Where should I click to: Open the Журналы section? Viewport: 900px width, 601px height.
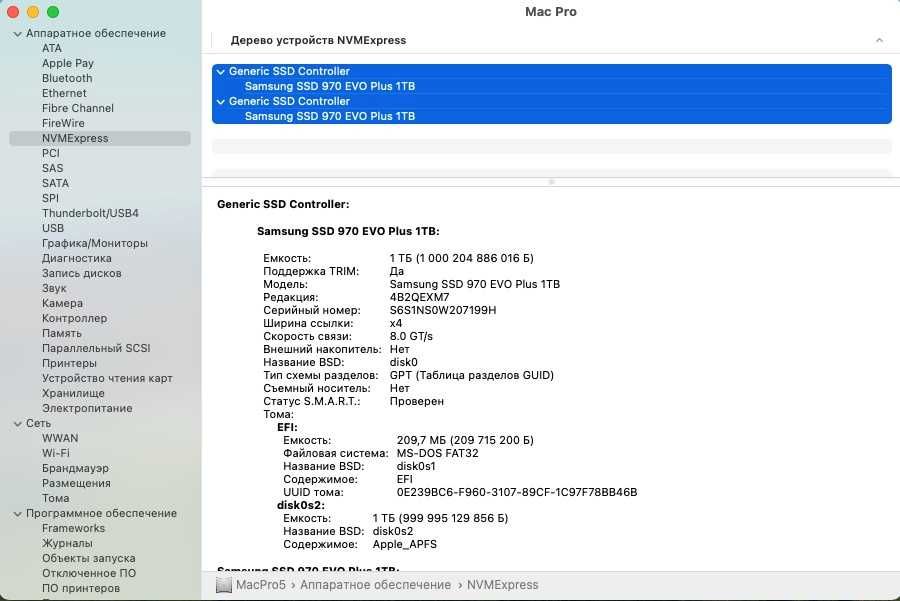point(67,543)
